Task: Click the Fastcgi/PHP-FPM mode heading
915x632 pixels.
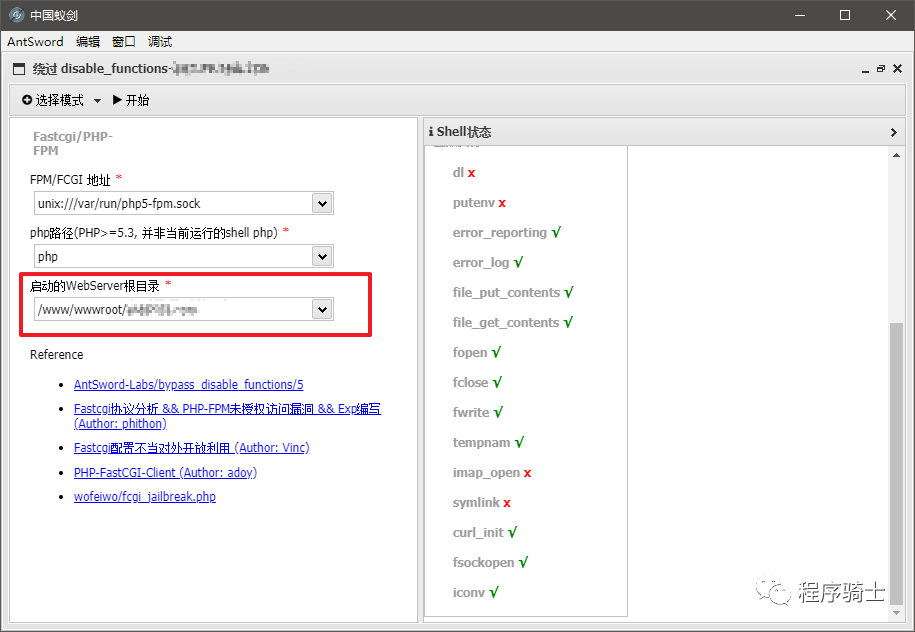Action: (73, 144)
